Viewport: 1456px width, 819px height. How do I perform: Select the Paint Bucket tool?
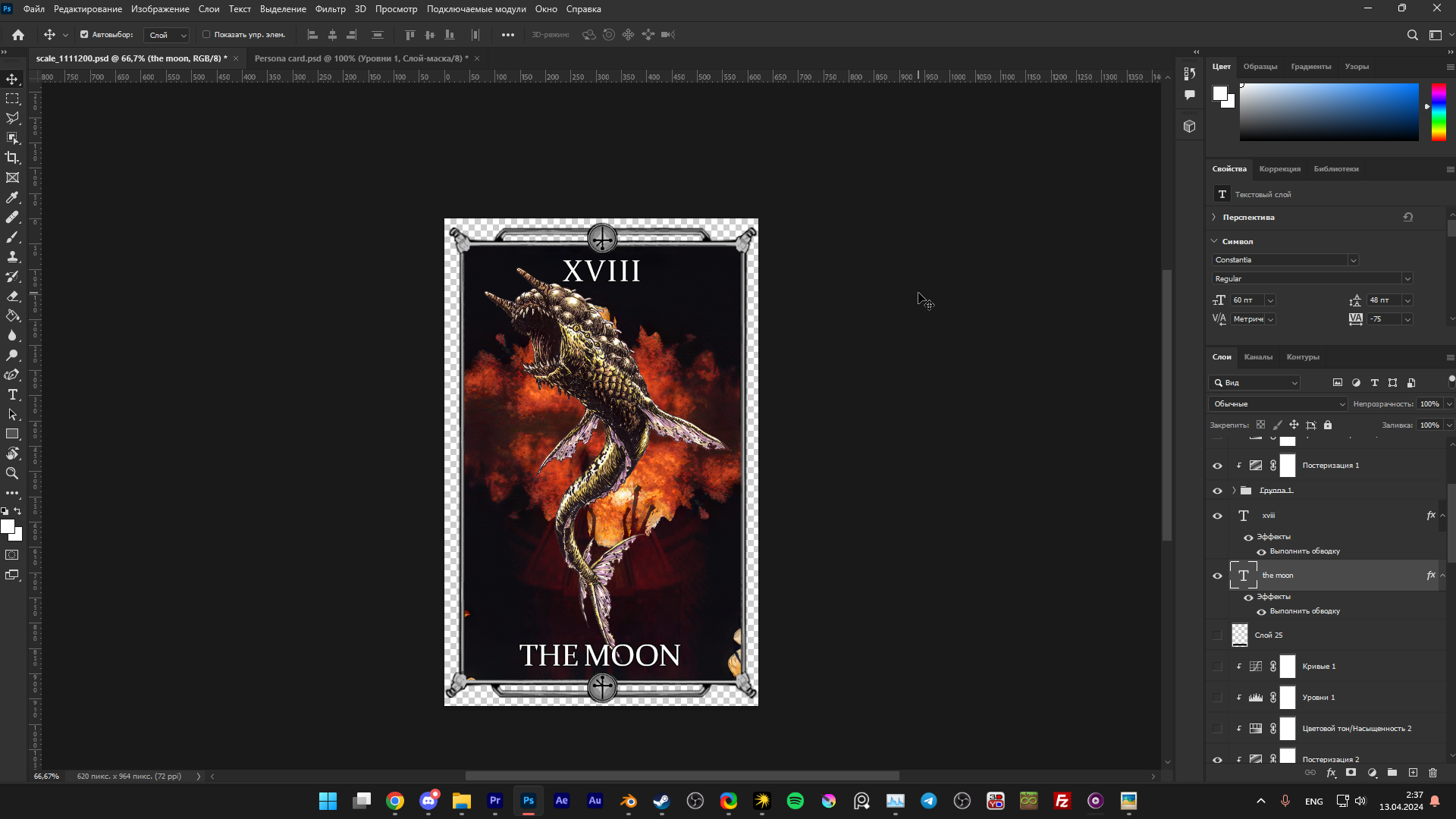coord(13,315)
